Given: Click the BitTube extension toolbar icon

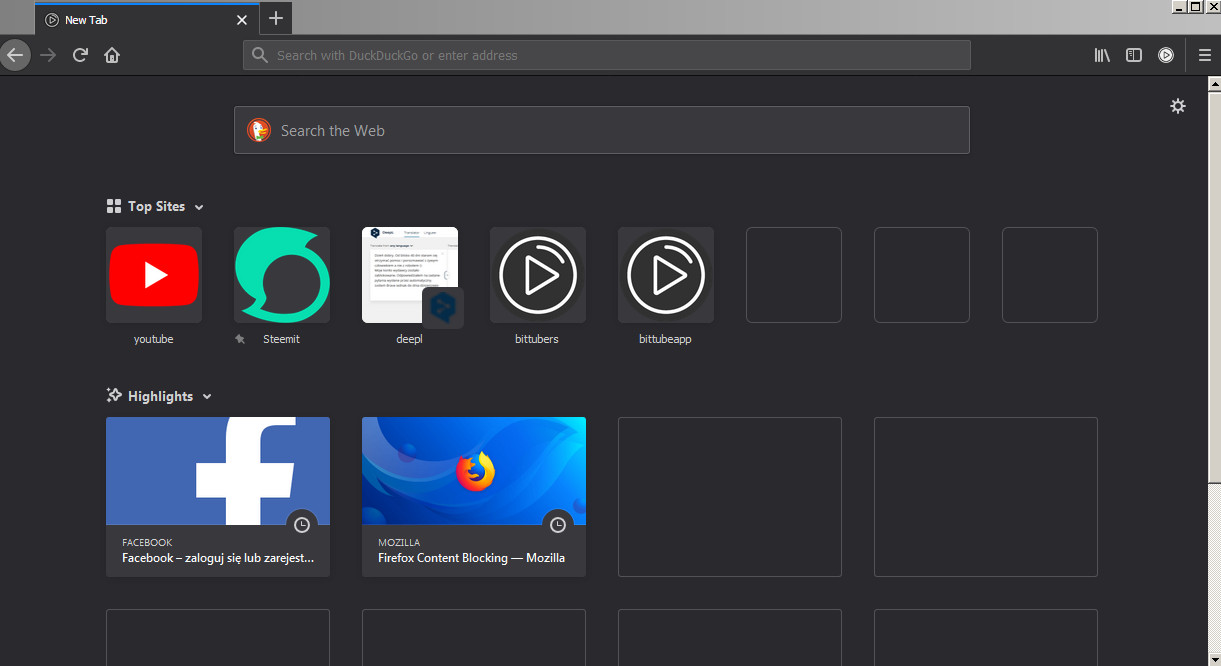Looking at the screenshot, I should pyautogui.click(x=1166, y=55).
